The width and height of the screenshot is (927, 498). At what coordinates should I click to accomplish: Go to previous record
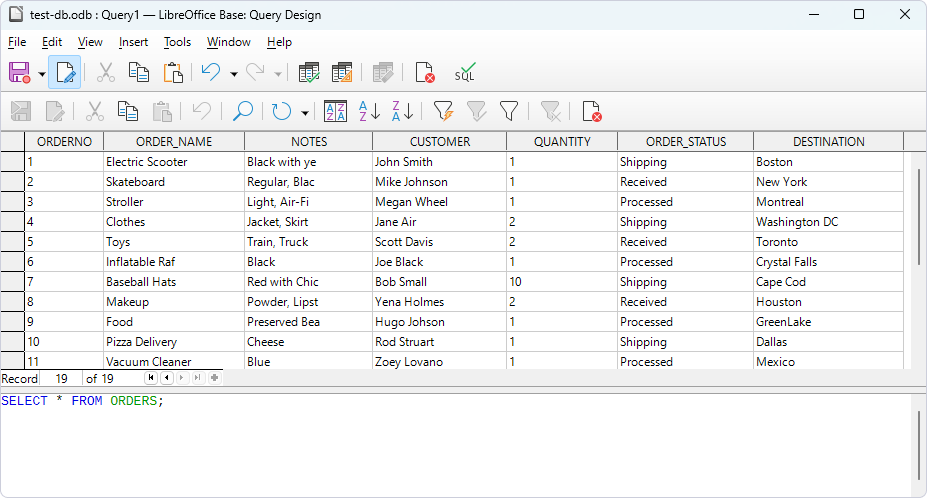pos(167,378)
